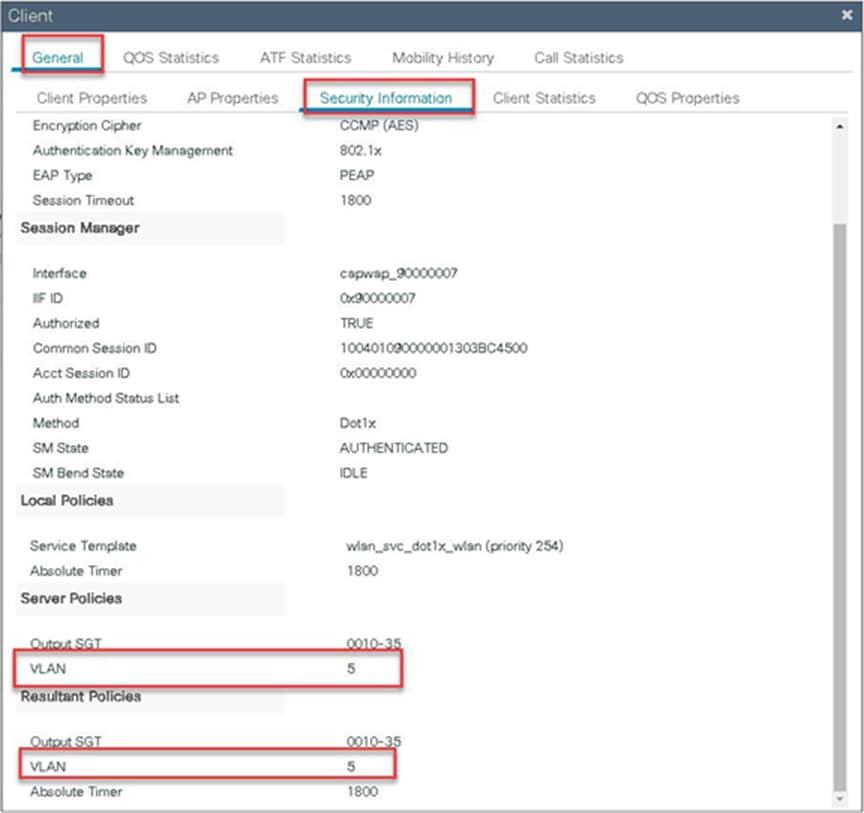The height and width of the screenshot is (813, 864).
Task: Click the EAP Type label
Action: 62,175
